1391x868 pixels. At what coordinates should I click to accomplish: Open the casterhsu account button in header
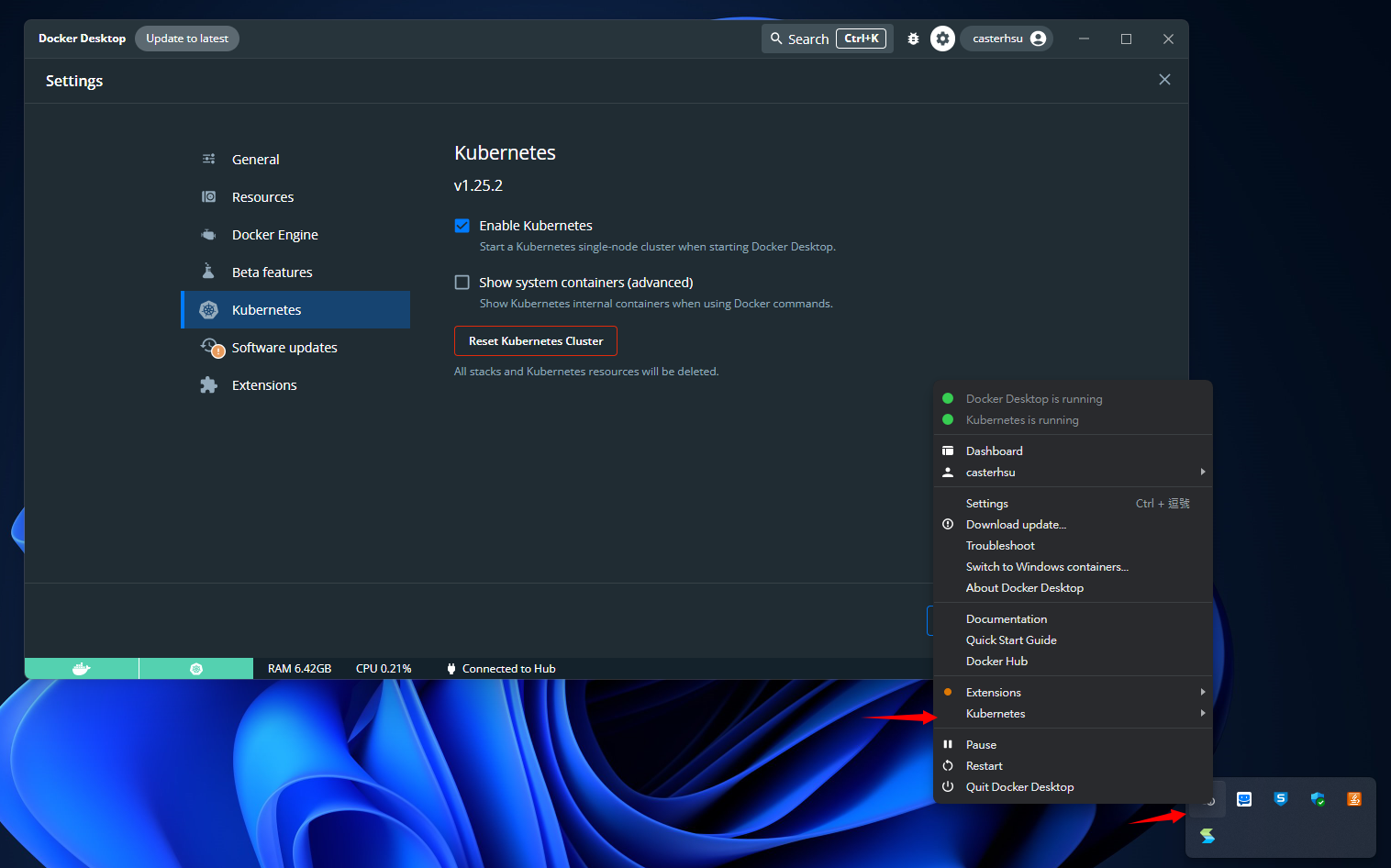pyautogui.click(x=1007, y=39)
